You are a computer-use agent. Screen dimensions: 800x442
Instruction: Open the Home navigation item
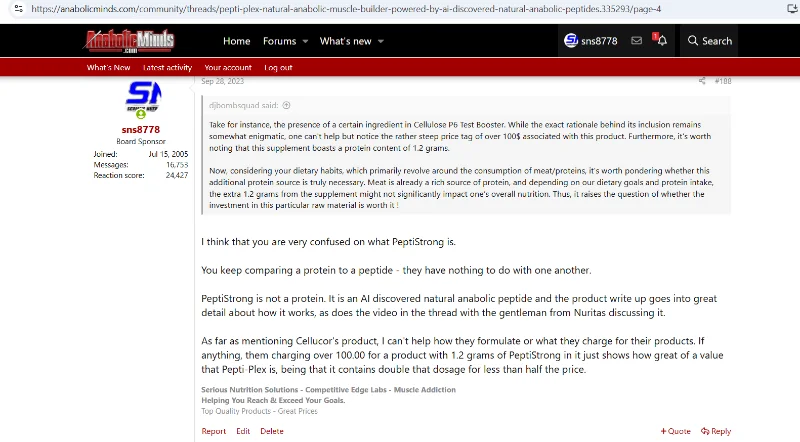click(x=236, y=41)
